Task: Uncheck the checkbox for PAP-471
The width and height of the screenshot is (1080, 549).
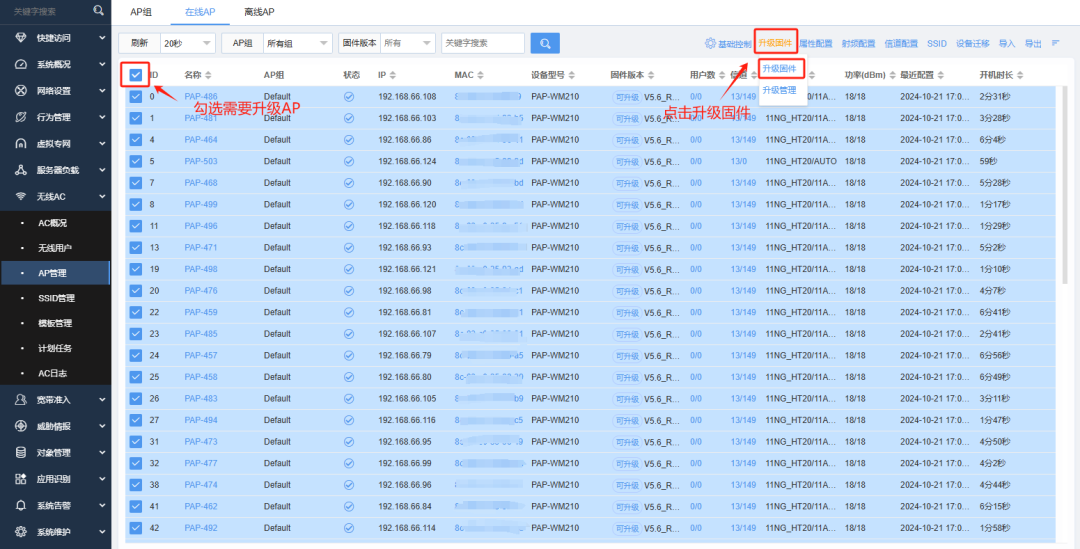Action: 136,247
